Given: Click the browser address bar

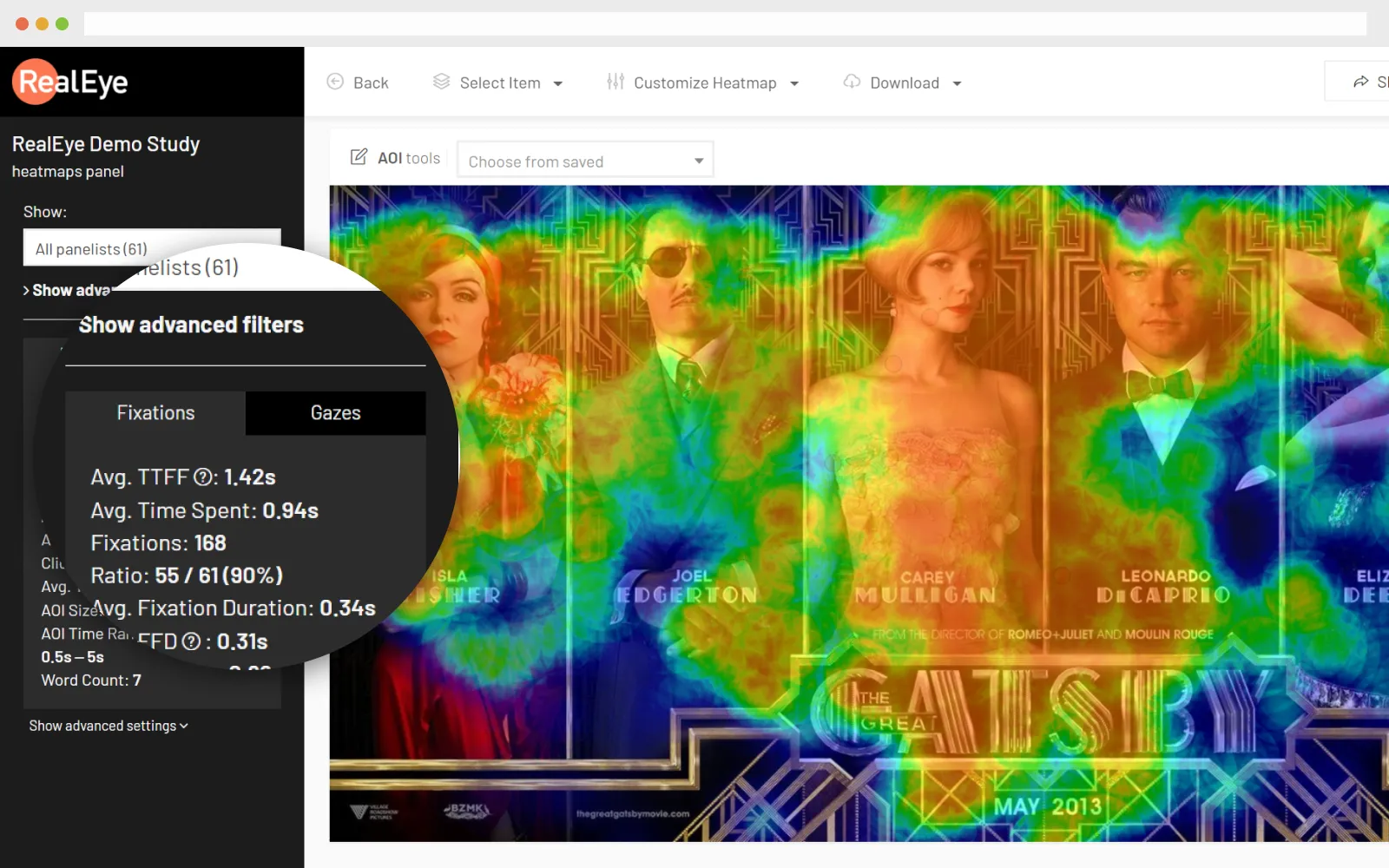Looking at the screenshot, I should 725,23.
